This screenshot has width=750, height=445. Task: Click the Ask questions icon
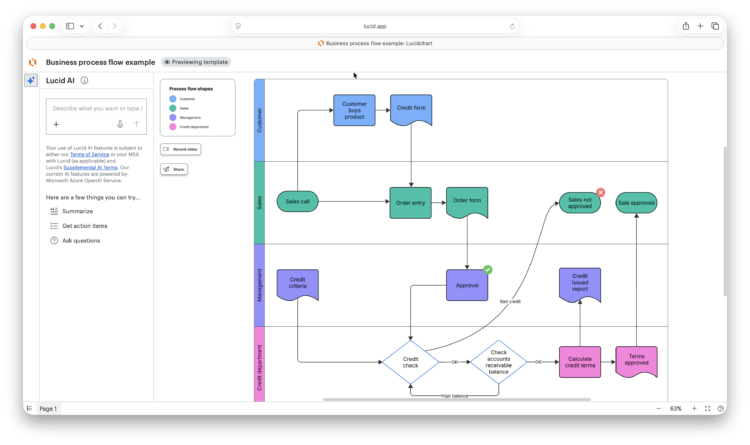coord(54,241)
